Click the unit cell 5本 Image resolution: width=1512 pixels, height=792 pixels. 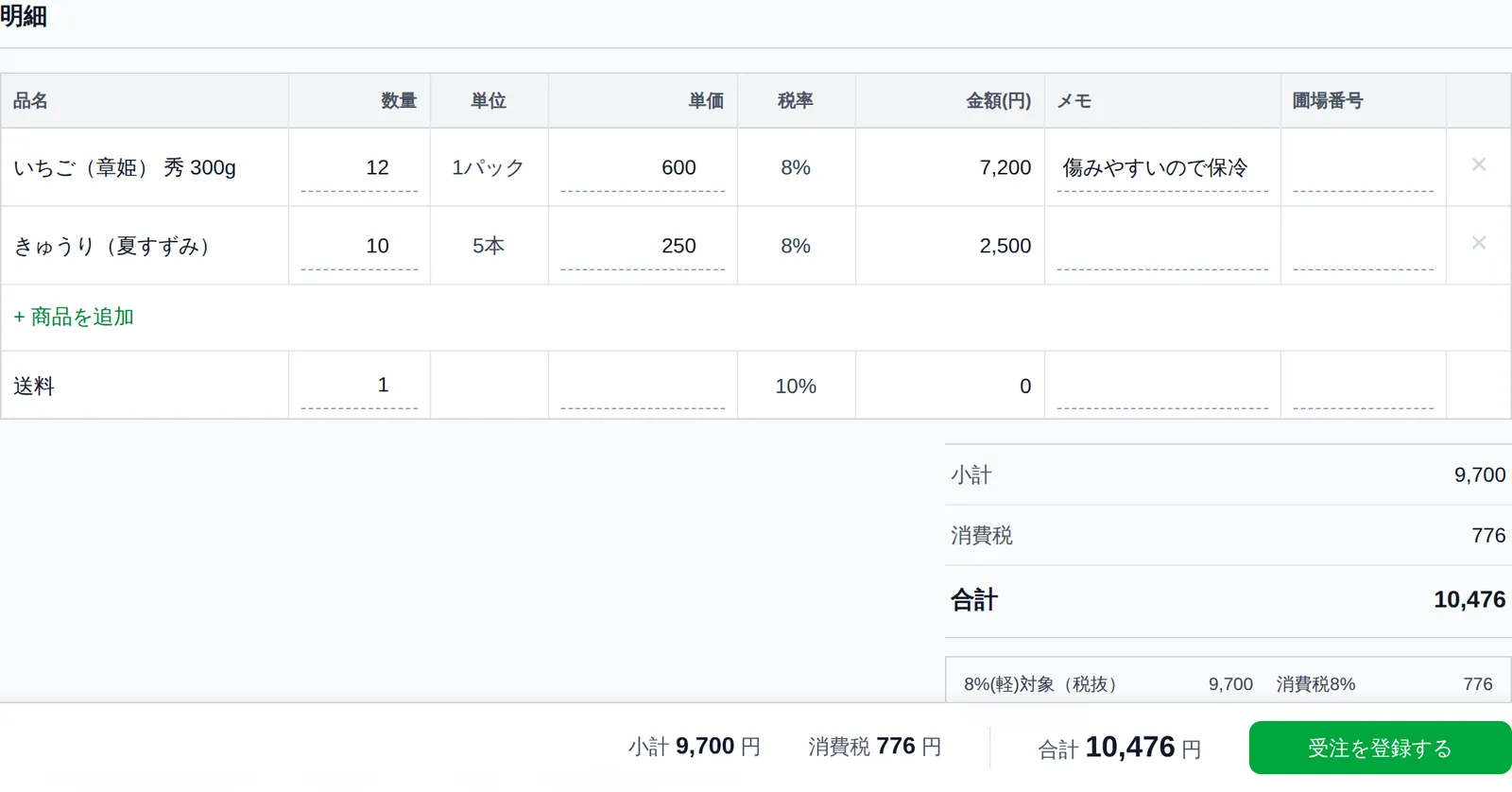[489, 246]
